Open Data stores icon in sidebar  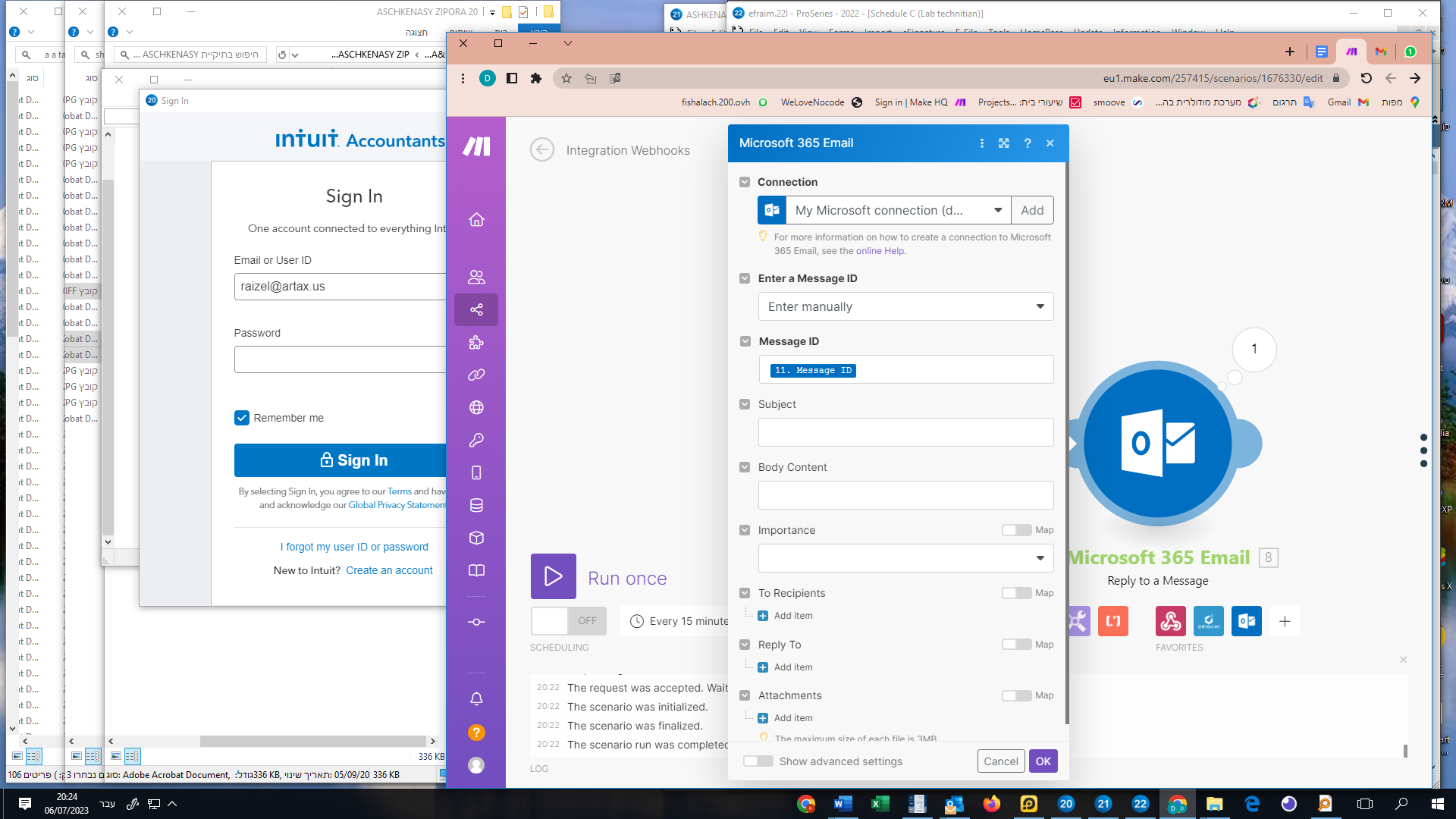pyautogui.click(x=476, y=505)
